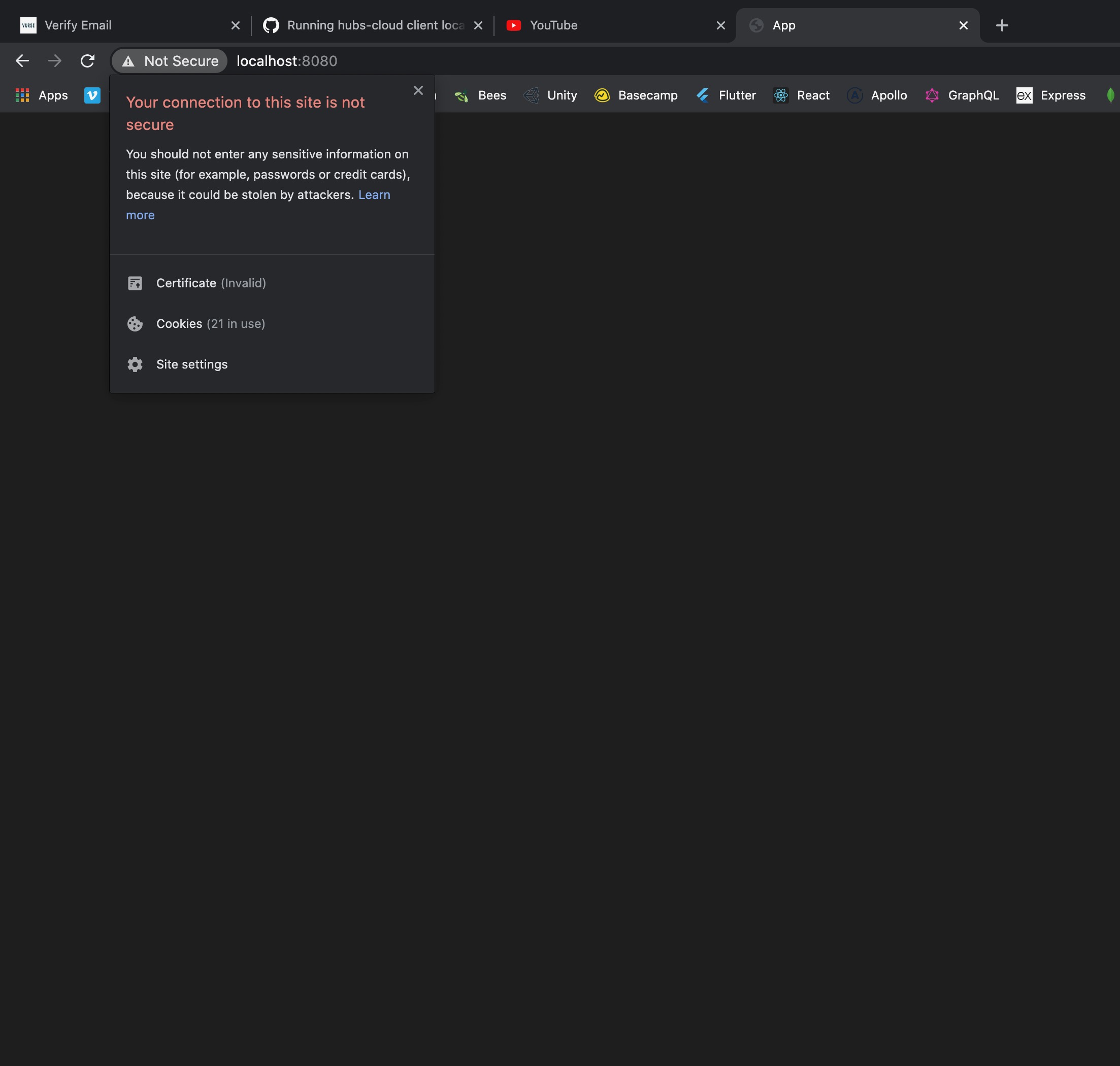Open the Flutter bookmark
Image resolution: width=1120 pixels, height=1066 pixels.
pyautogui.click(x=726, y=95)
